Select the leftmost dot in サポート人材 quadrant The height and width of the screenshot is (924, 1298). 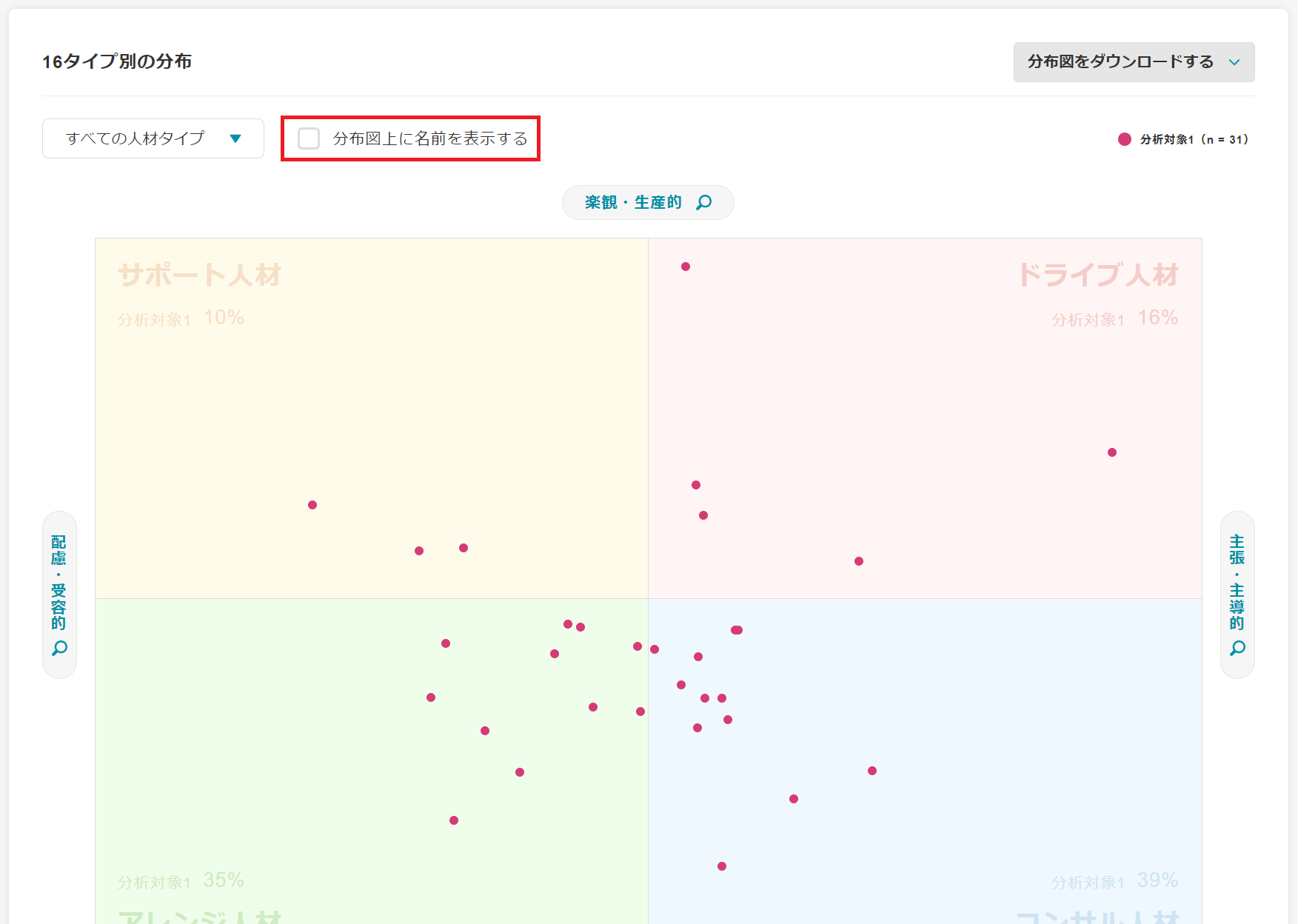pyautogui.click(x=312, y=505)
